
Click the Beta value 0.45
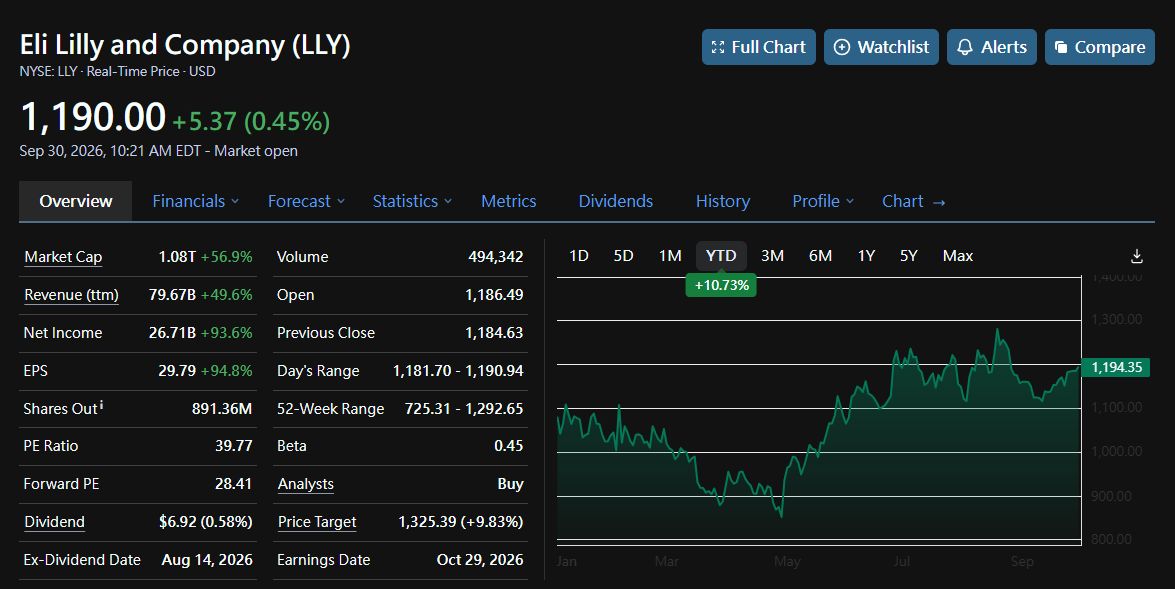click(508, 446)
